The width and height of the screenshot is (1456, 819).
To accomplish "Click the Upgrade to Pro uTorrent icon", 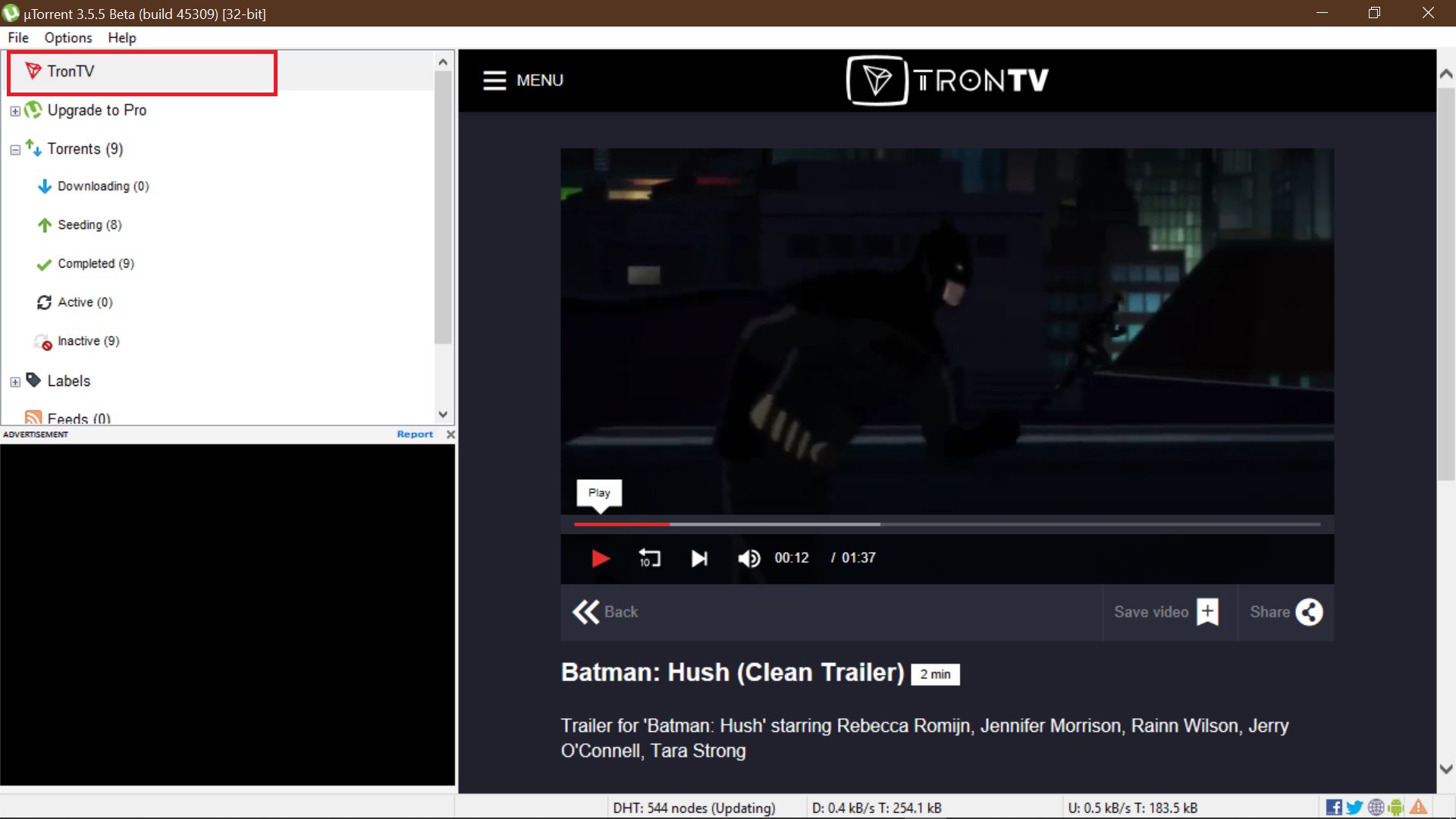I will coord(33,110).
